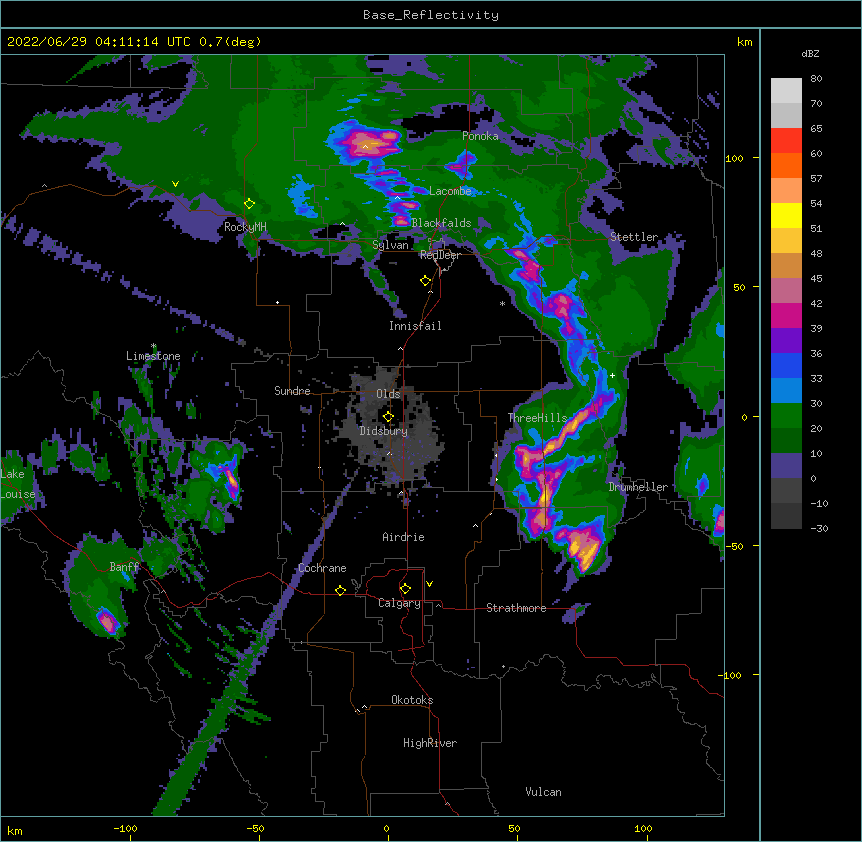Image resolution: width=862 pixels, height=842 pixels.
Task: Select the yellow diamond marker between Olds and Didsbury
Action: tap(388, 416)
